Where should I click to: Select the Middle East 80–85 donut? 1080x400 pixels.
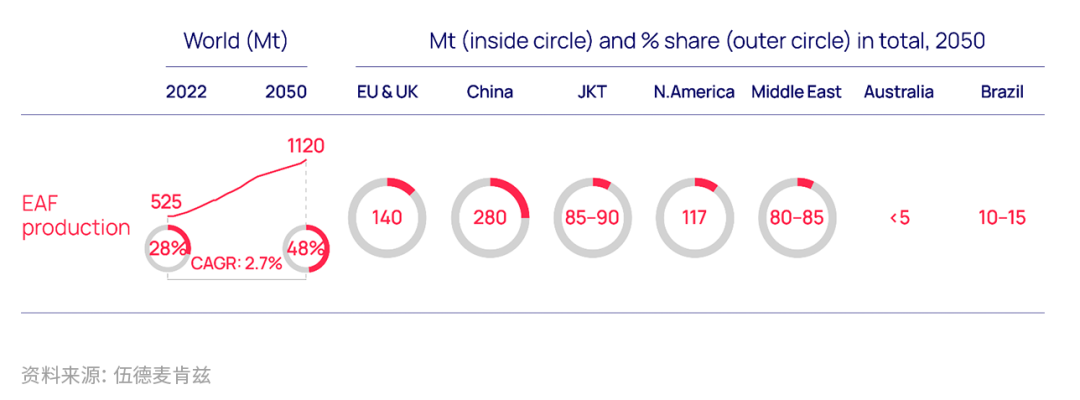pos(797,218)
